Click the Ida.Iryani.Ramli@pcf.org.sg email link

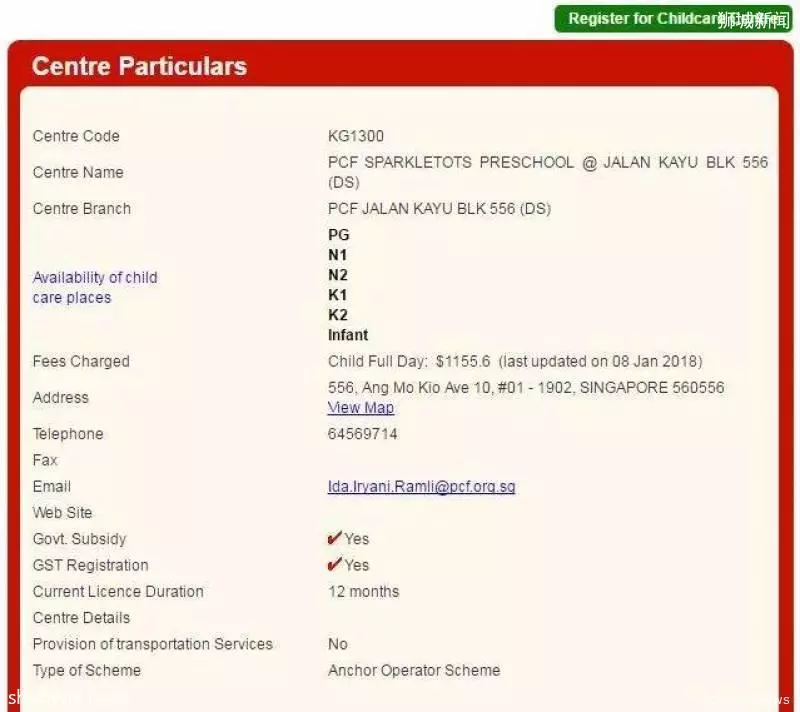tap(421, 487)
